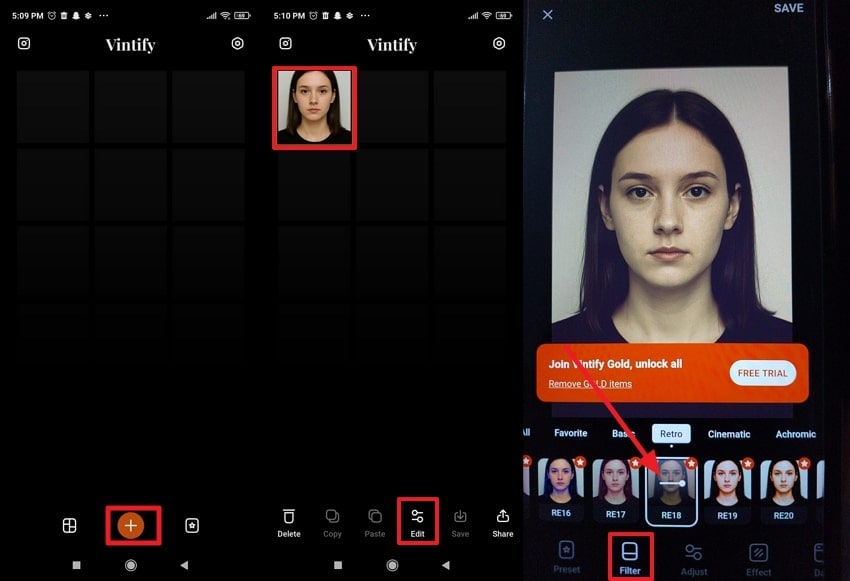Close the editor with the X icon
The height and width of the screenshot is (581, 850).
pos(548,15)
